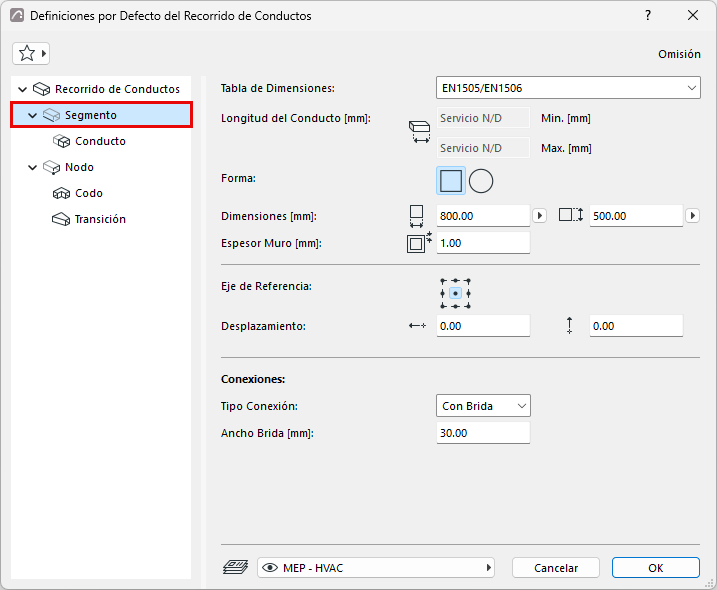
Task: Click the duct height 500.00 field
Action: (x=636, y=215)
